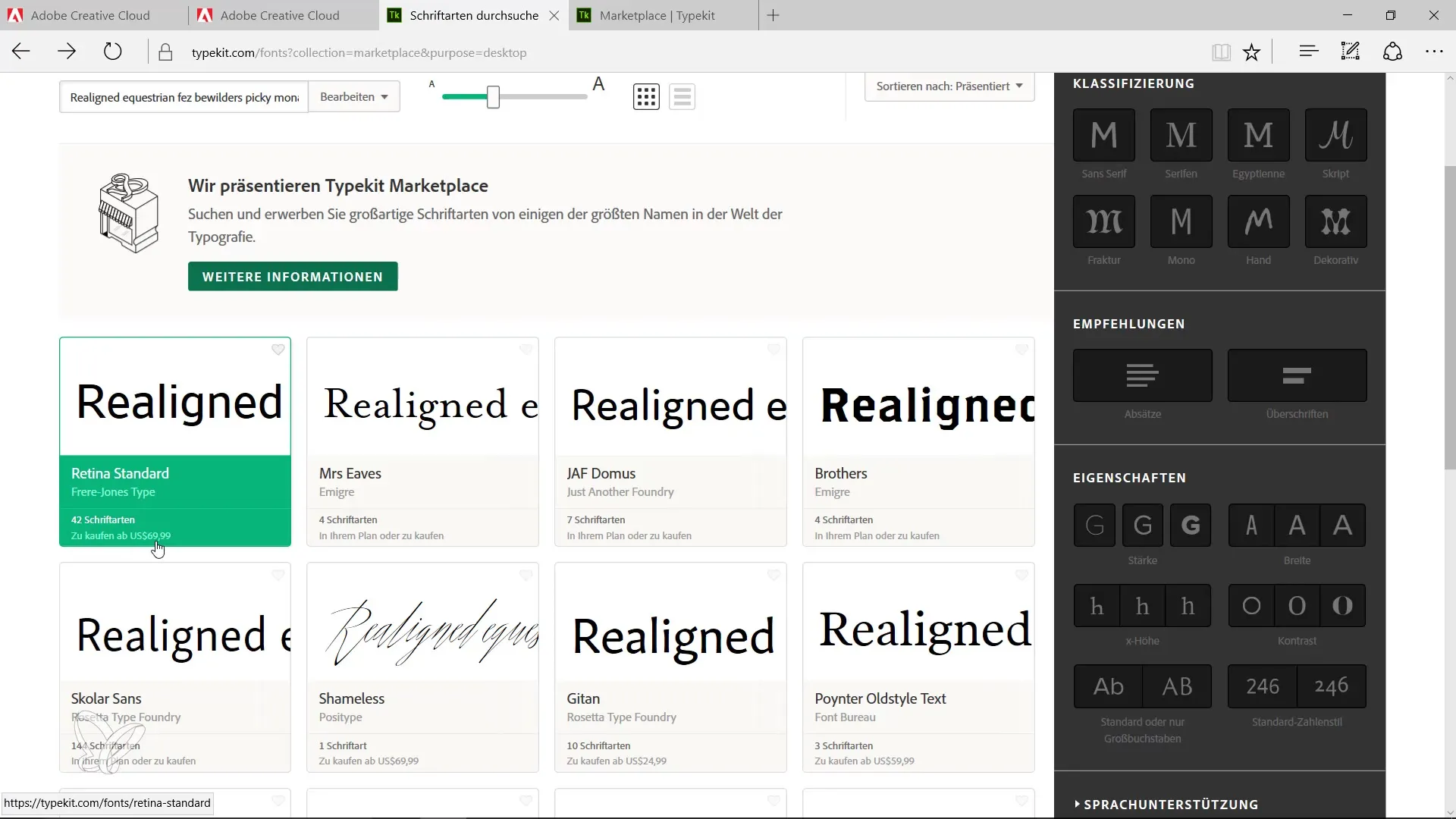Select the Dekorativ classification filter
The width and height of the screenshot is (1456, 819).
point(1335,221)
